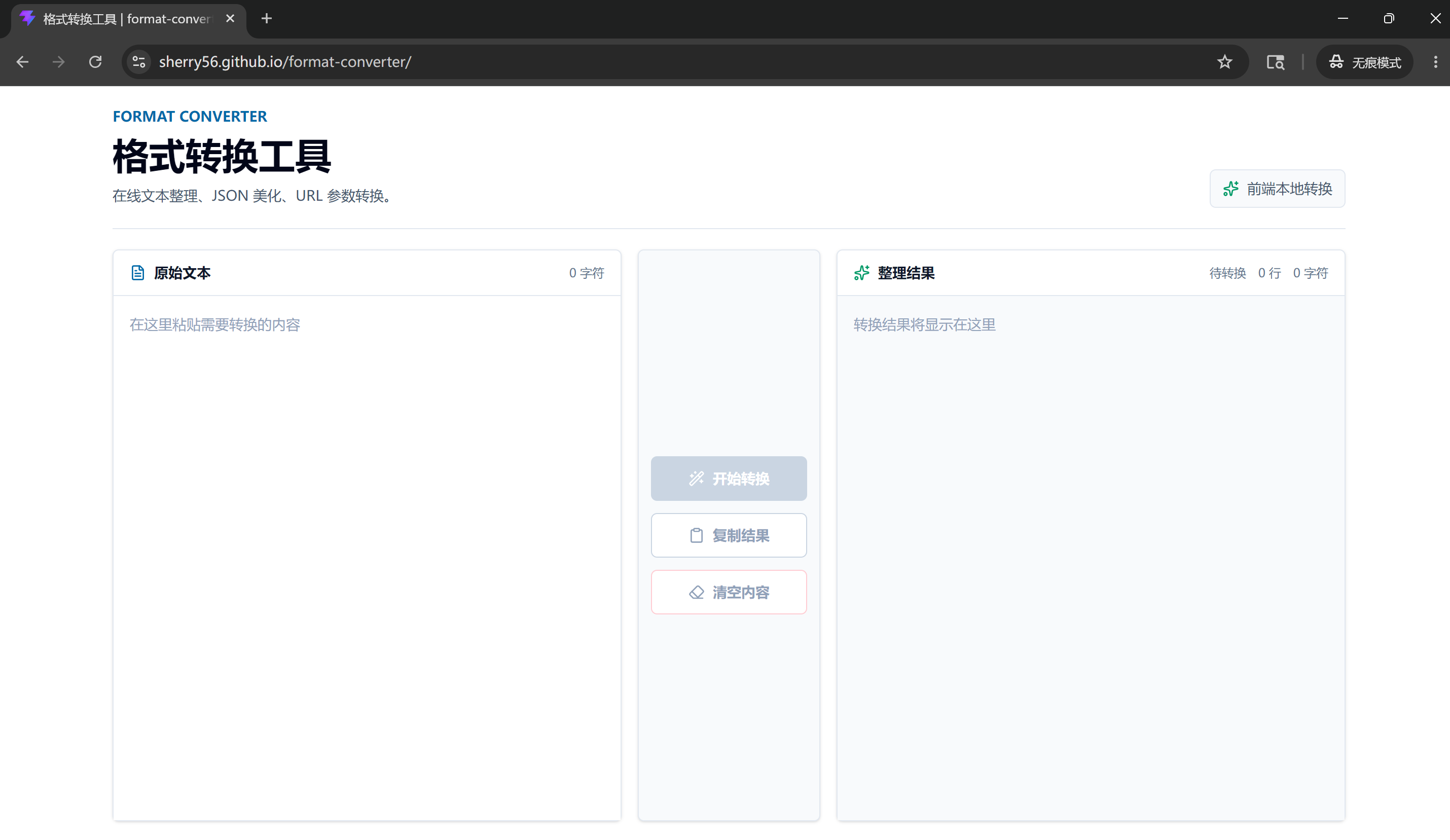The image size is (1450, 840).
Task: Click the 0 行 line count
Action: point(1270,273)
